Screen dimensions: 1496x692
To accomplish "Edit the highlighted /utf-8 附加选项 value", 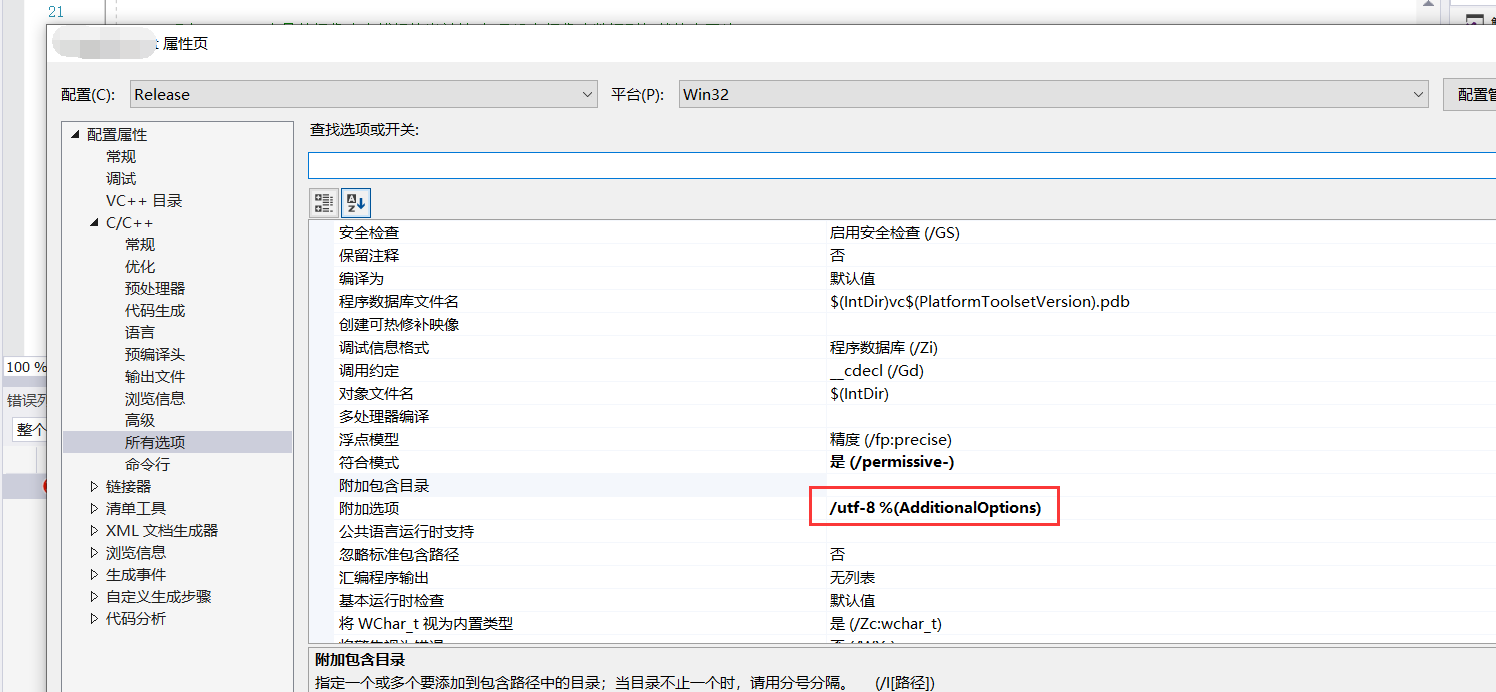I will pyautogui.click(x=934, y=506).
